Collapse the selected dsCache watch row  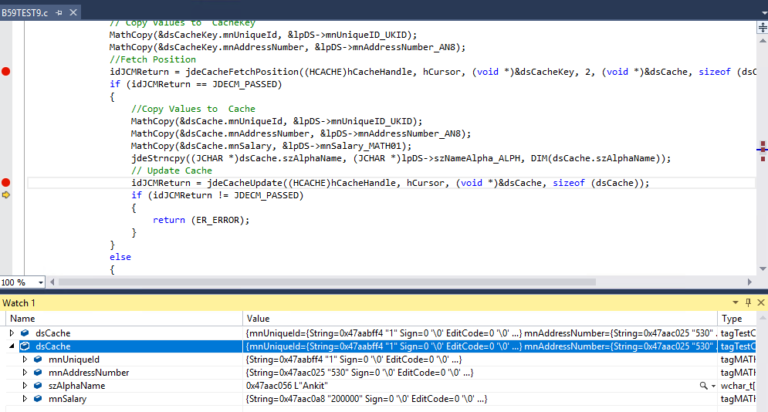click(x=12, y=346)
